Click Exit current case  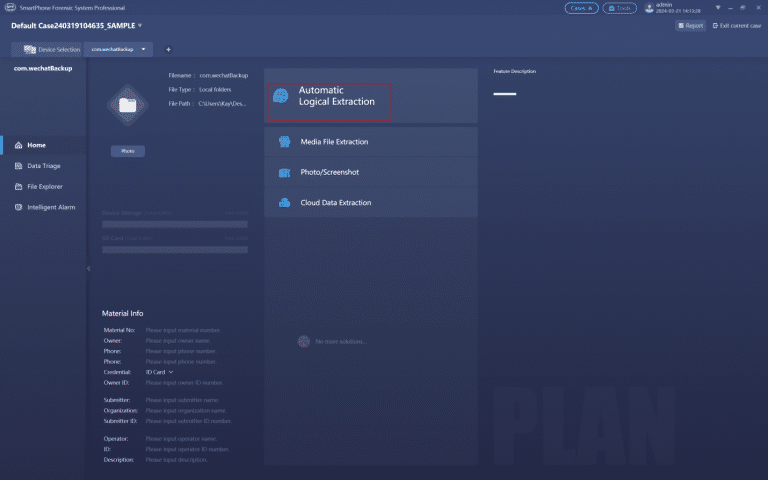[x=737, y=25]
